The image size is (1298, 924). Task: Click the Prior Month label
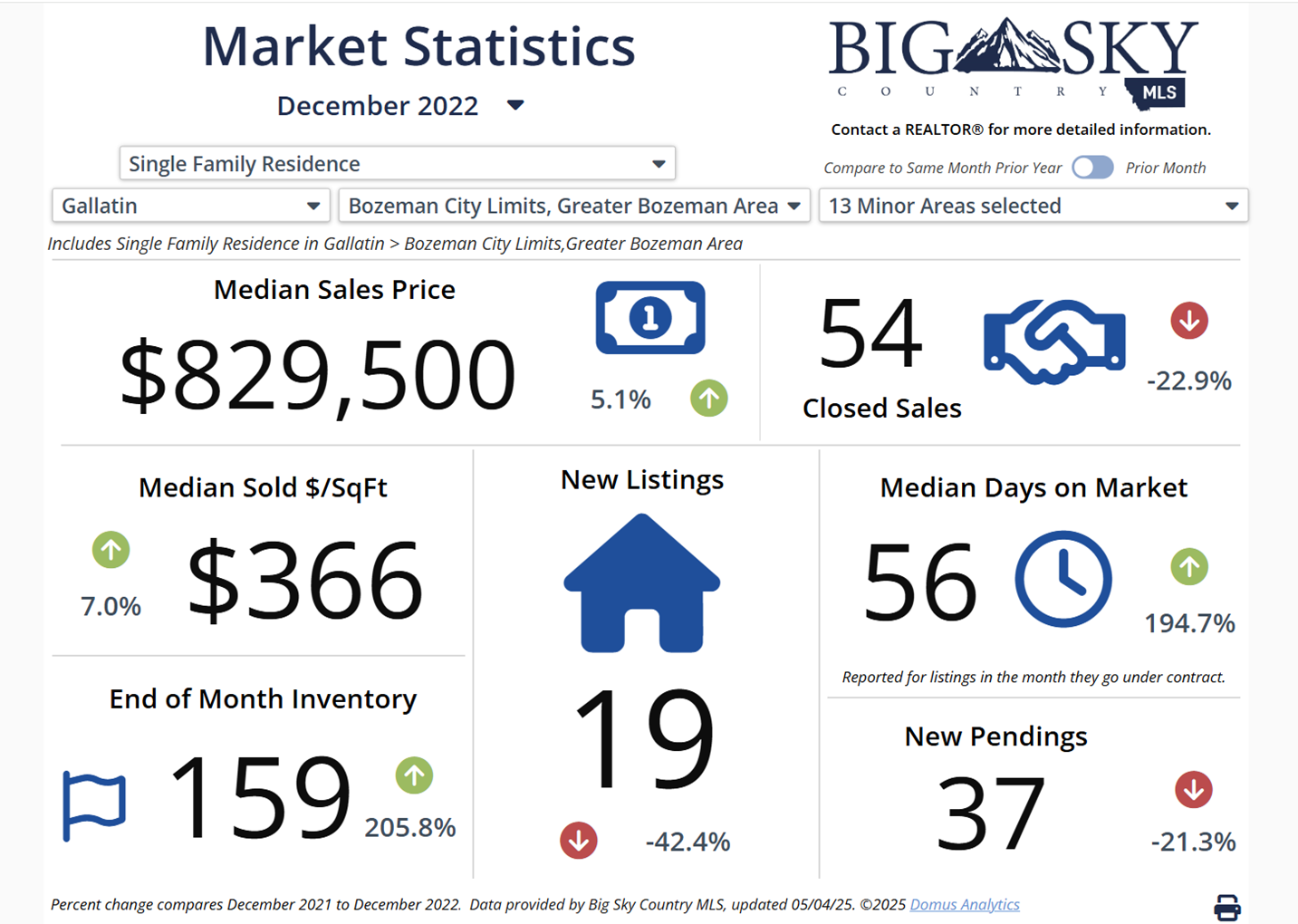tap(1165, 168)
